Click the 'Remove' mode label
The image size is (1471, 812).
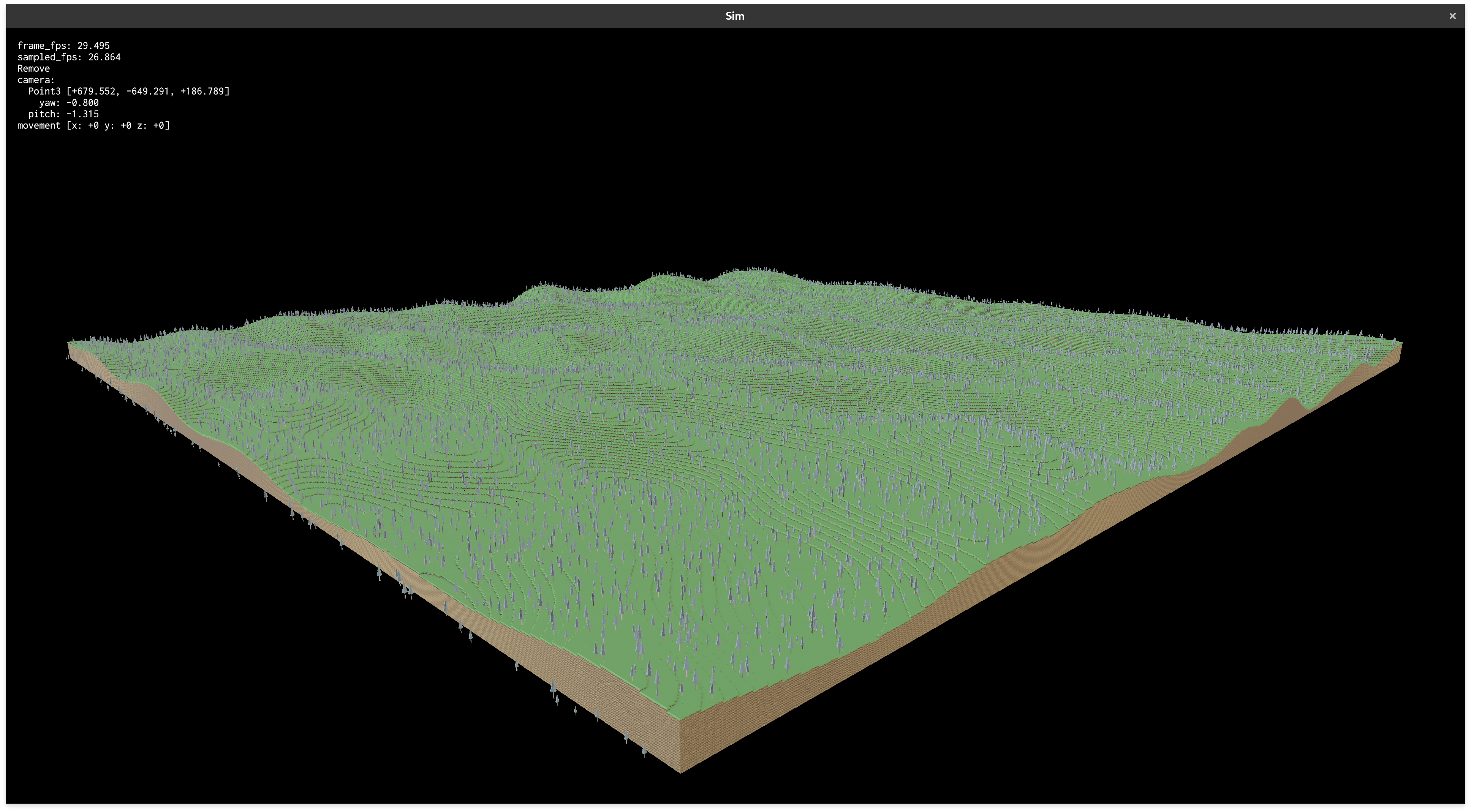tap(34, 68)
